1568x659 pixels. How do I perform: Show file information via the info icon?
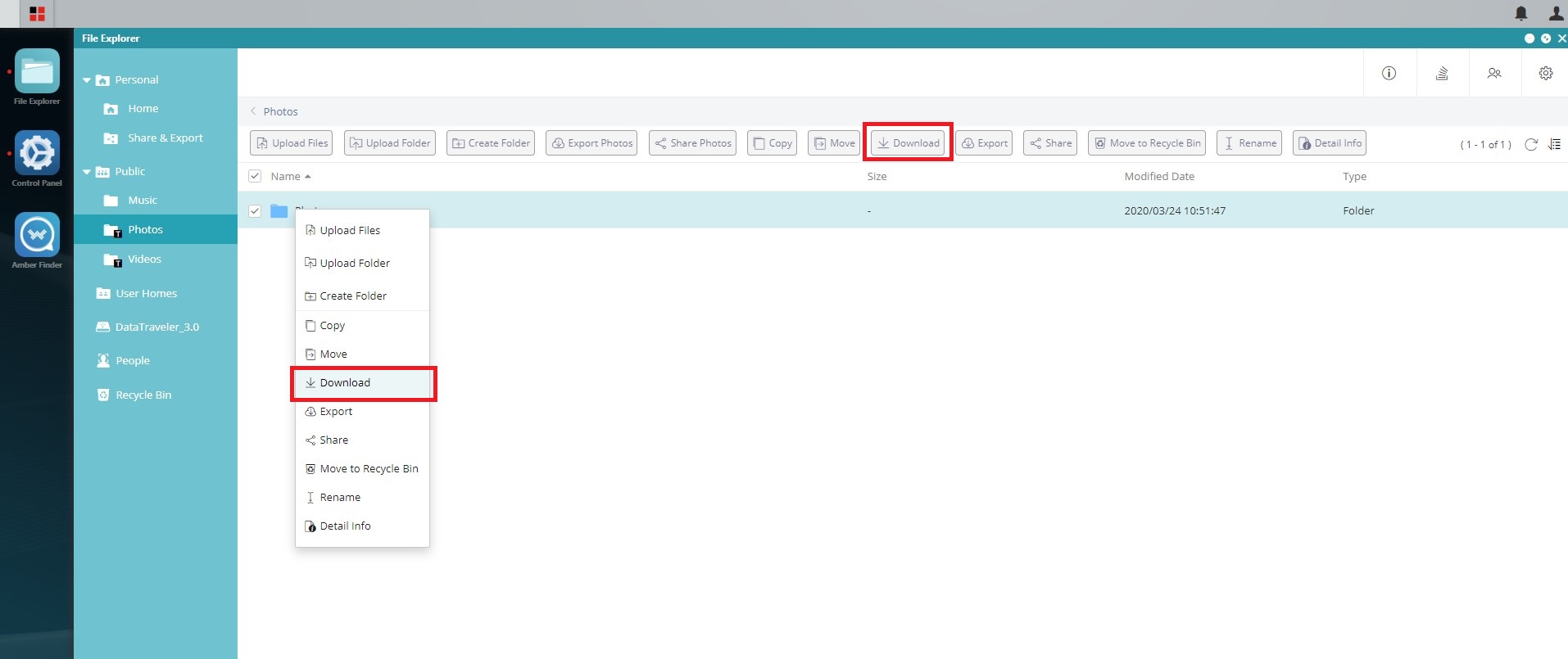click(1389, 73)
